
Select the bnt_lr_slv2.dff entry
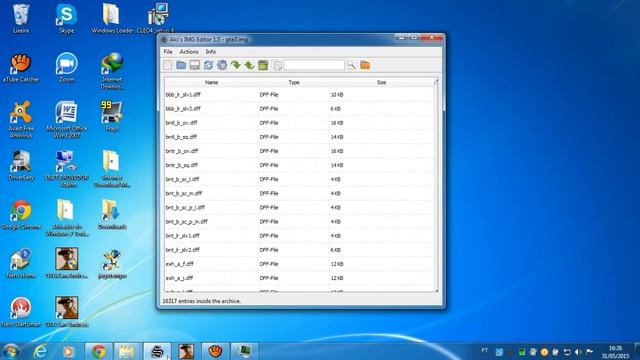299,250
